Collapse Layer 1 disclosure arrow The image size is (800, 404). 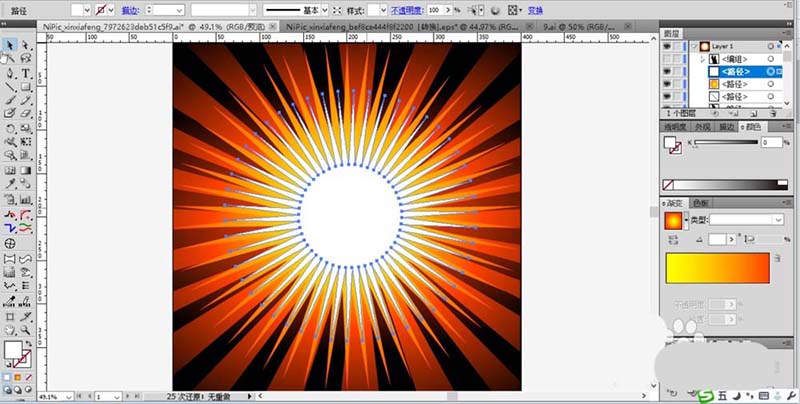pos(694,46)
